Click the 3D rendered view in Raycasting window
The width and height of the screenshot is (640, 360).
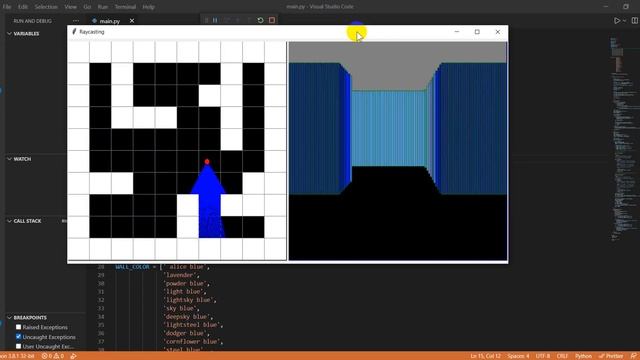pos(398,151)
